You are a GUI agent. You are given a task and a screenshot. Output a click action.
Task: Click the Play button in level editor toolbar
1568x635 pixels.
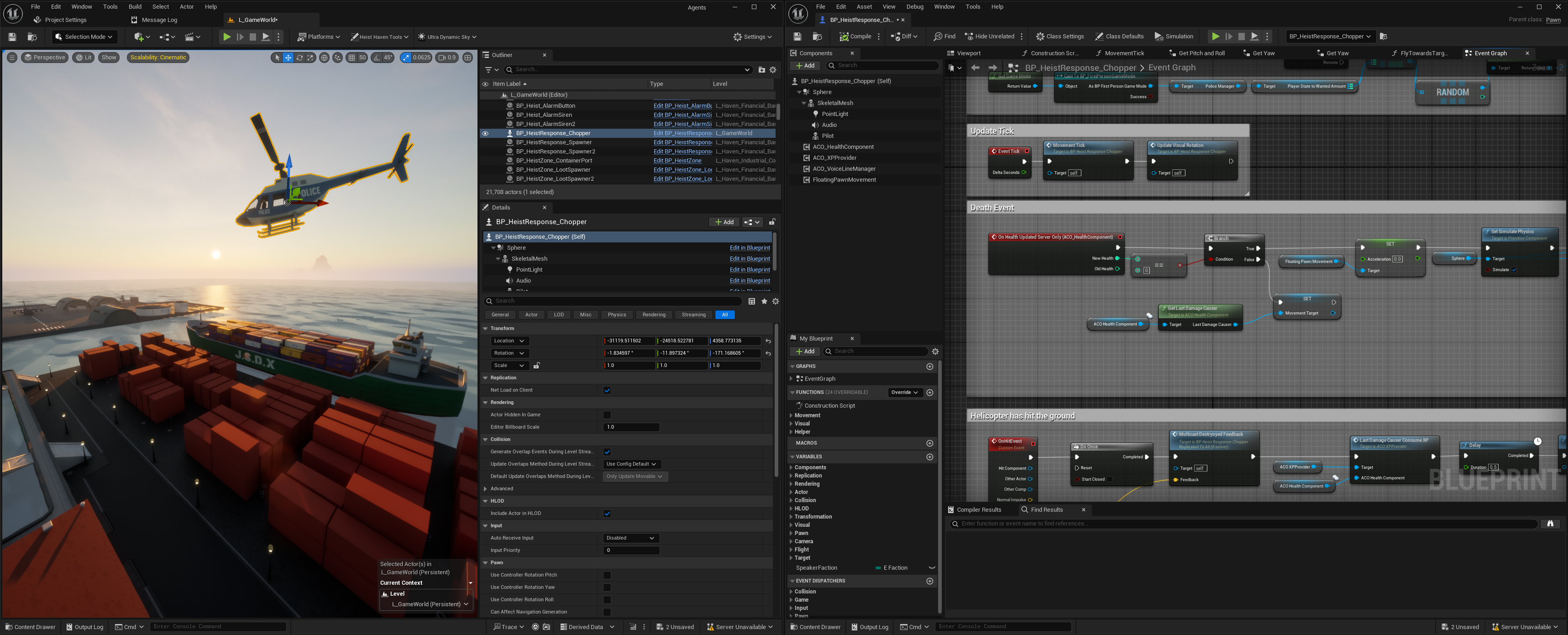[226, 37]
